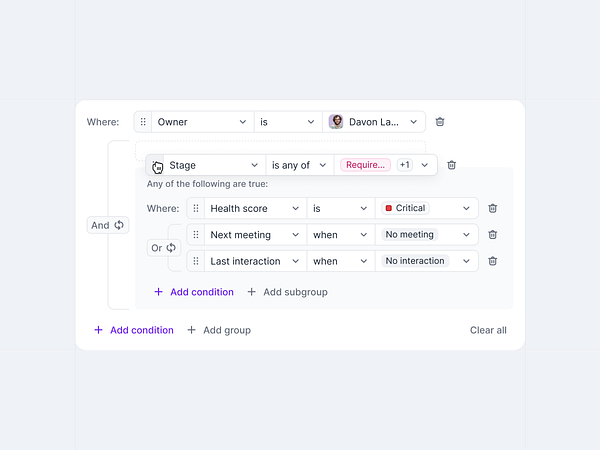Open the Davon La... owner value selector
Image resolution: width=600 pixels, height=450 pixels.
point(374,122)
